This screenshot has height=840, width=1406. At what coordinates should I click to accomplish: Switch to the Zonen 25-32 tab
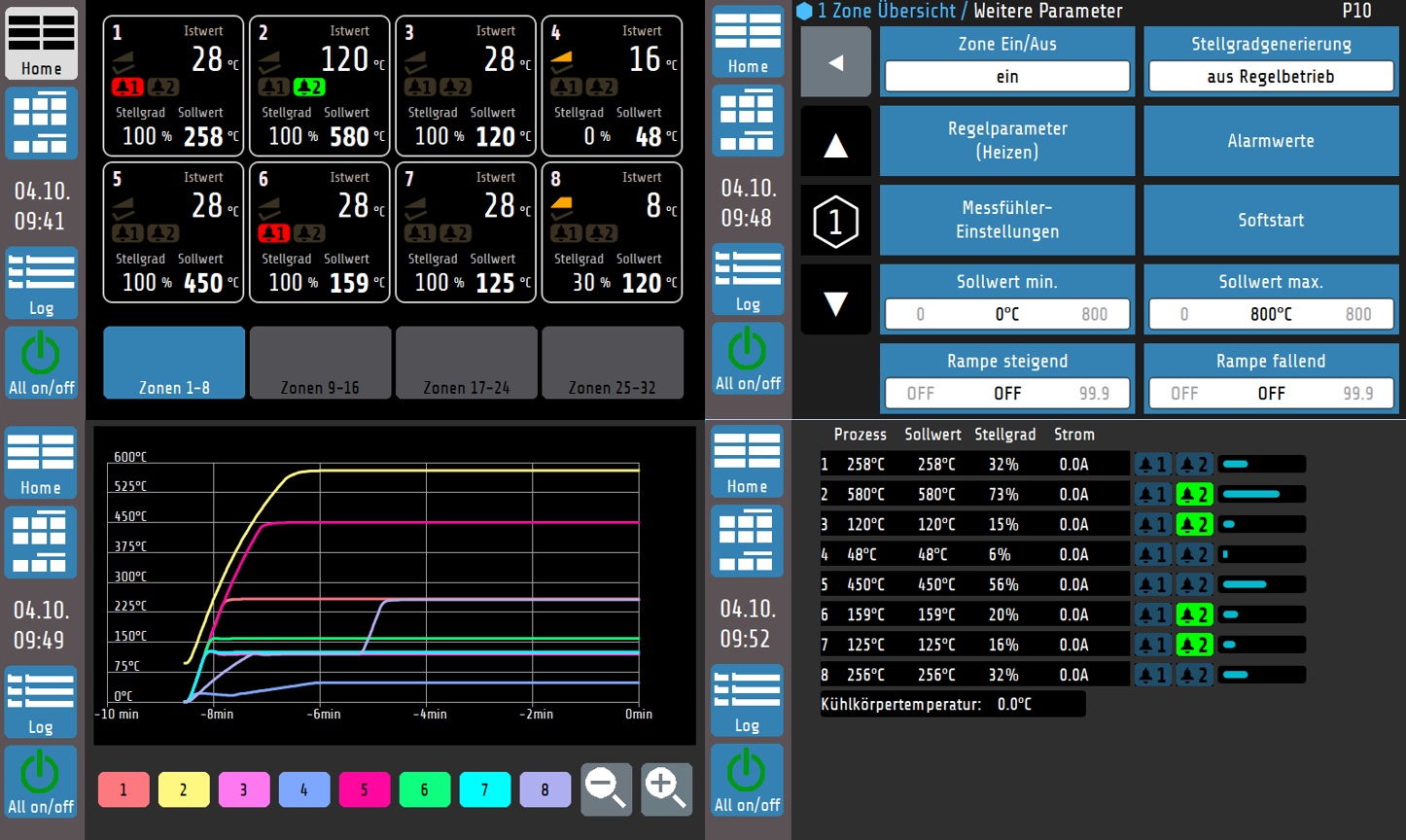(613, 363)
